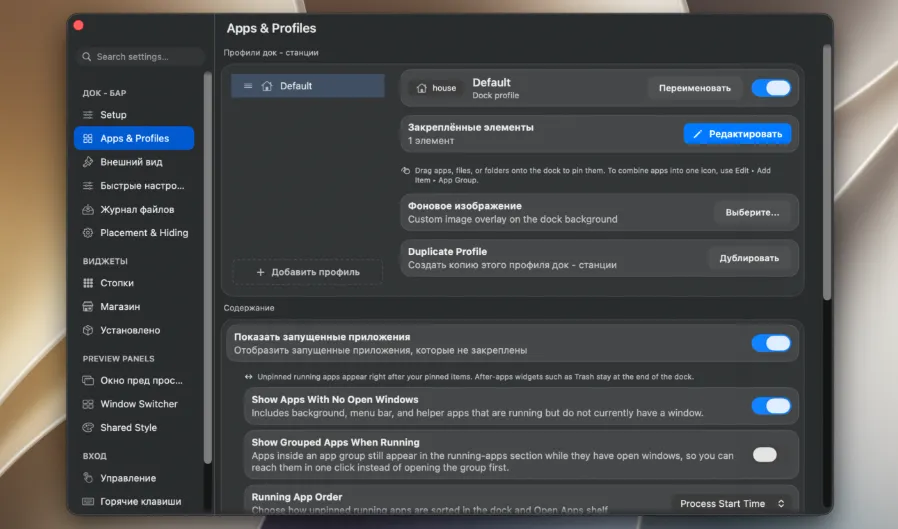
Task: Open Горячие клавиши section
Action: pyautogui.click(x=134, y=502)
